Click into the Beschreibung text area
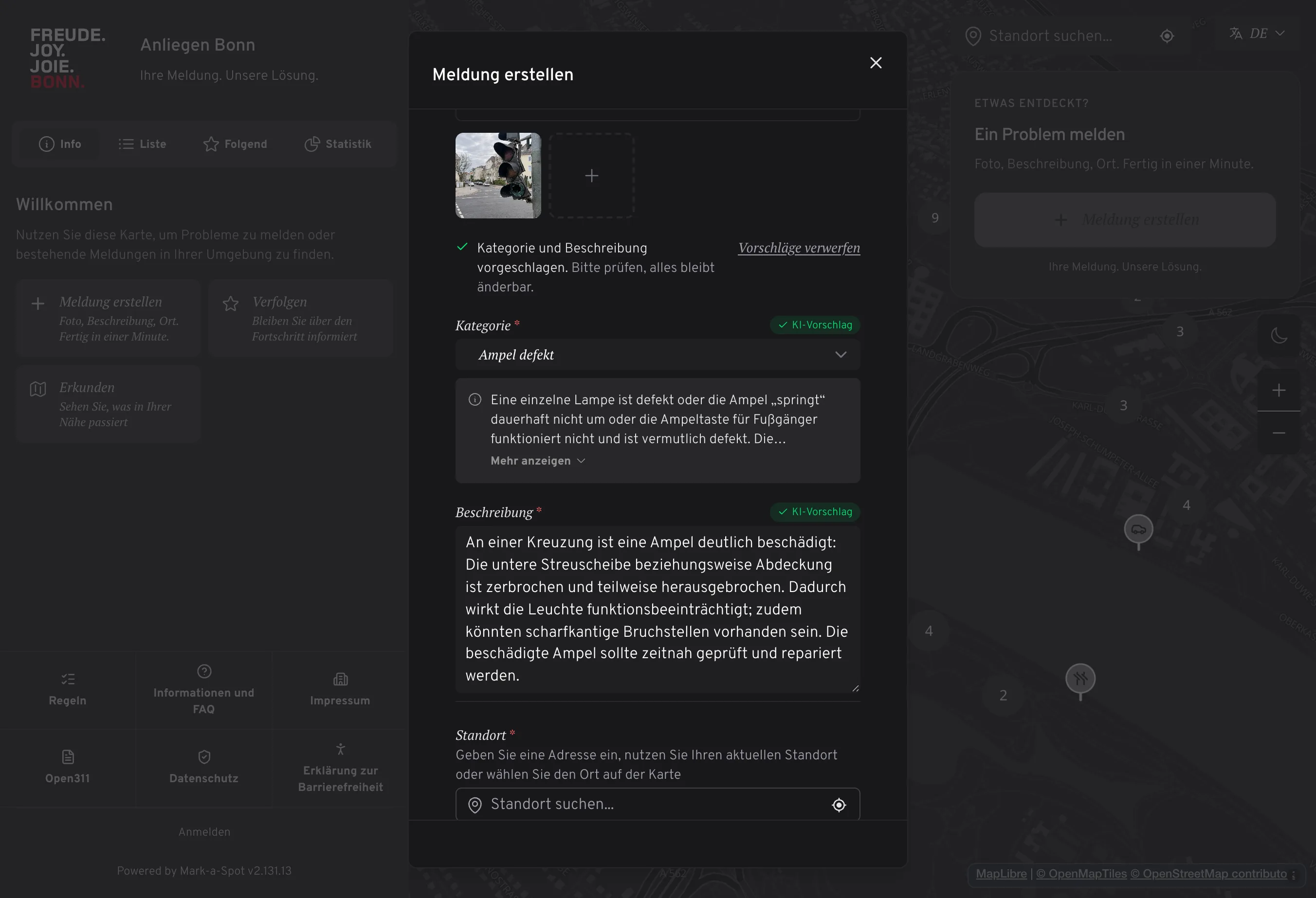Viewport: 1316px width, 898px height. point(658,609)
